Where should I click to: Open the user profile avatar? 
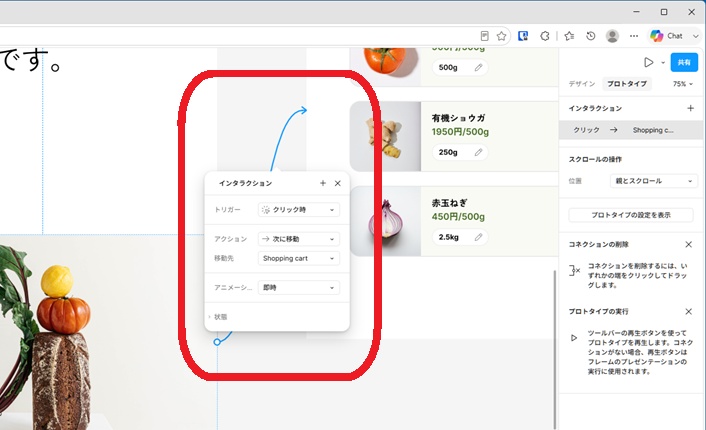point(612,36)
